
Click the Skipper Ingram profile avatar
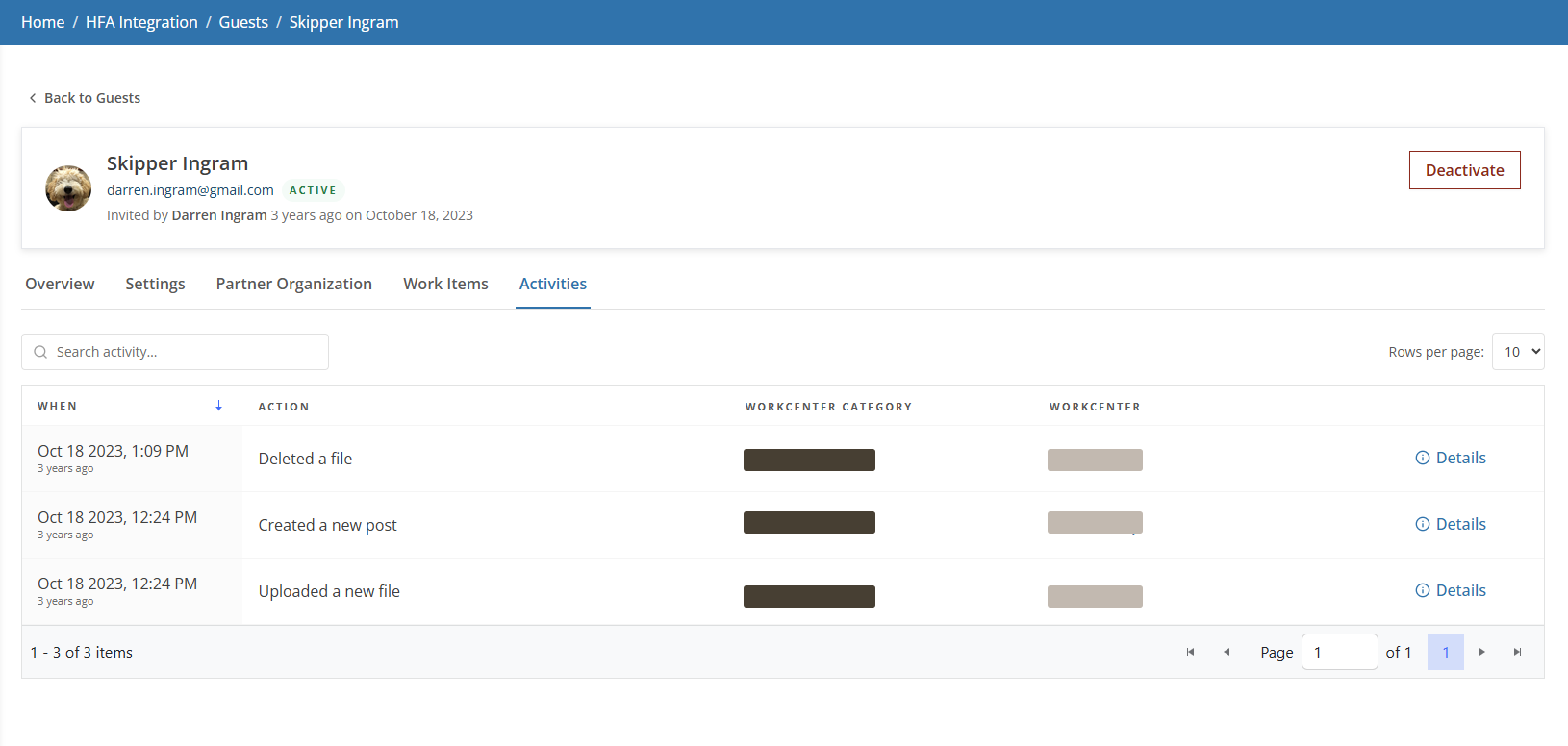coord(68,188)
